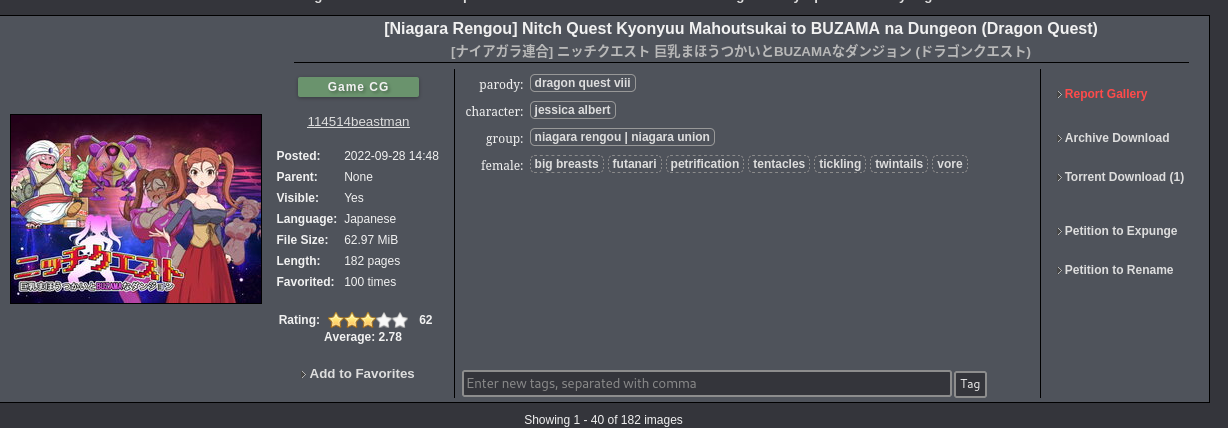Click the Report Gallery link
The width and height of the screenshot is (1228, 428).
pyautogui.click(x=1105, y=94)
